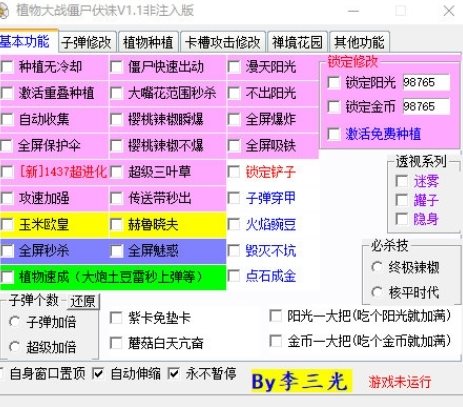Select 子弹加倍 radio button
The width and height of the screenshot is (463, 407).
tap(15, 322)
